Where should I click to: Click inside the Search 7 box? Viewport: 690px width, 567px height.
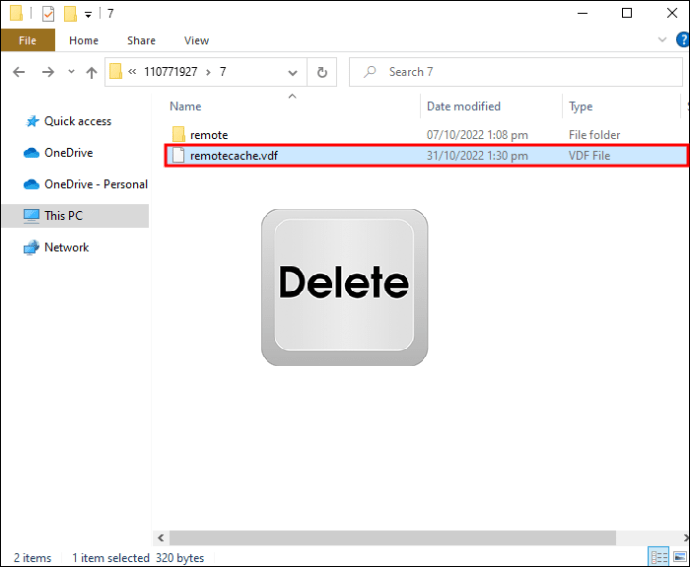click(516, 72)
